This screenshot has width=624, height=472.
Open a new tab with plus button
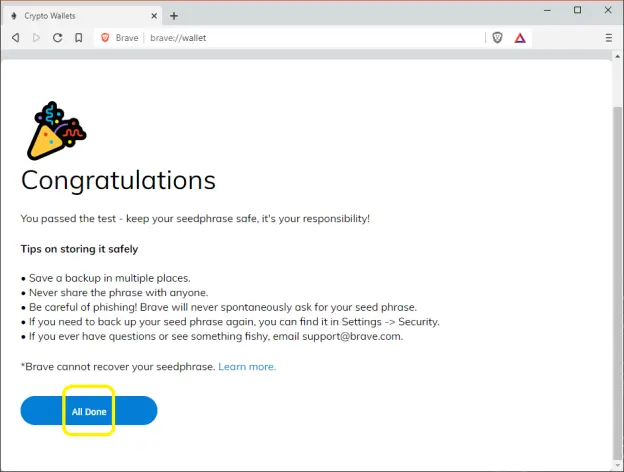pyautogui.click(x=174, y=16)
